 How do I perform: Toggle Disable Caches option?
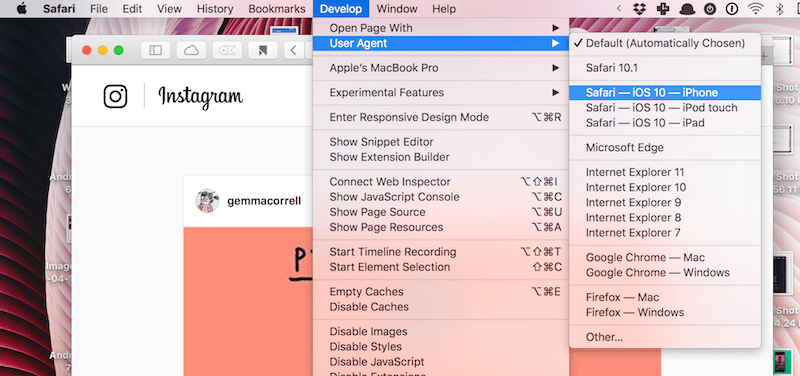click(x=441, y=307)
